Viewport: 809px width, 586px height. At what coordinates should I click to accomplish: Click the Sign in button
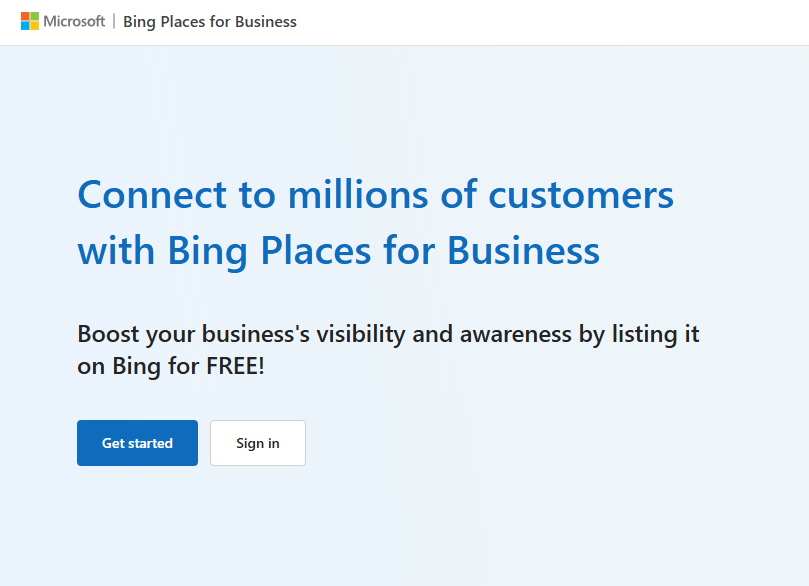coord(258,443)
